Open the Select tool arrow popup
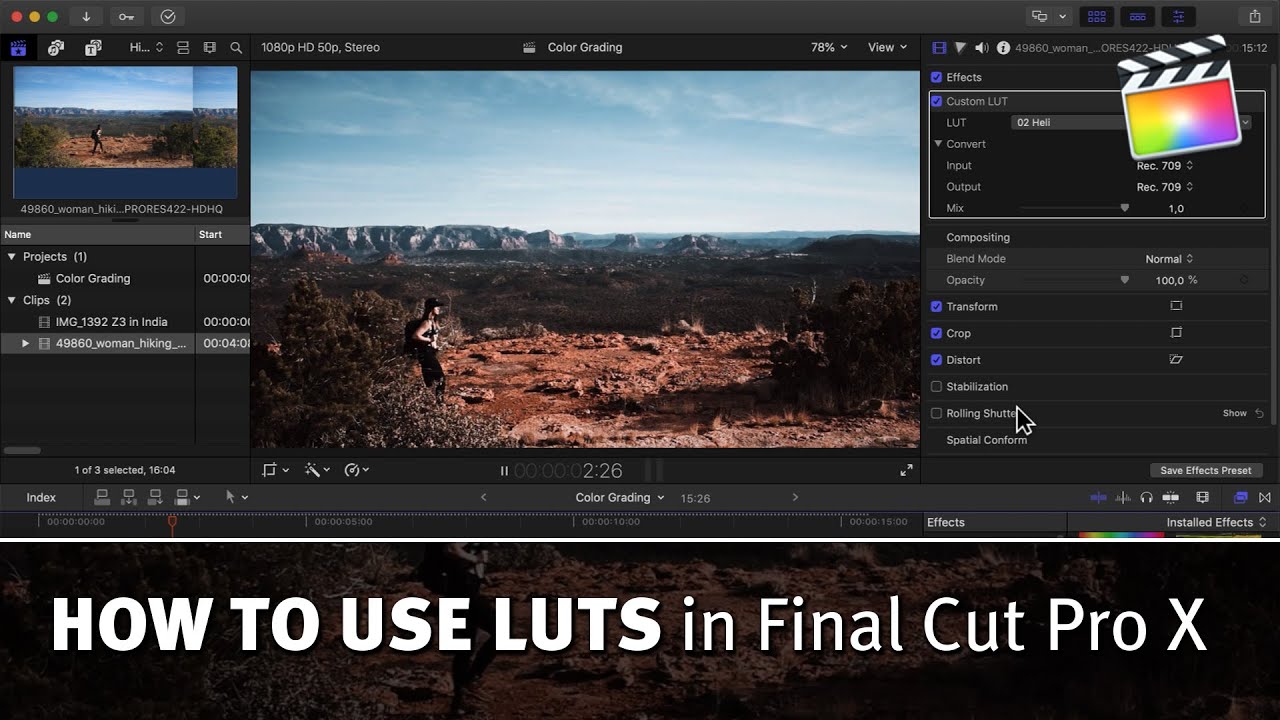The image size is (1280, 720). 237,497
